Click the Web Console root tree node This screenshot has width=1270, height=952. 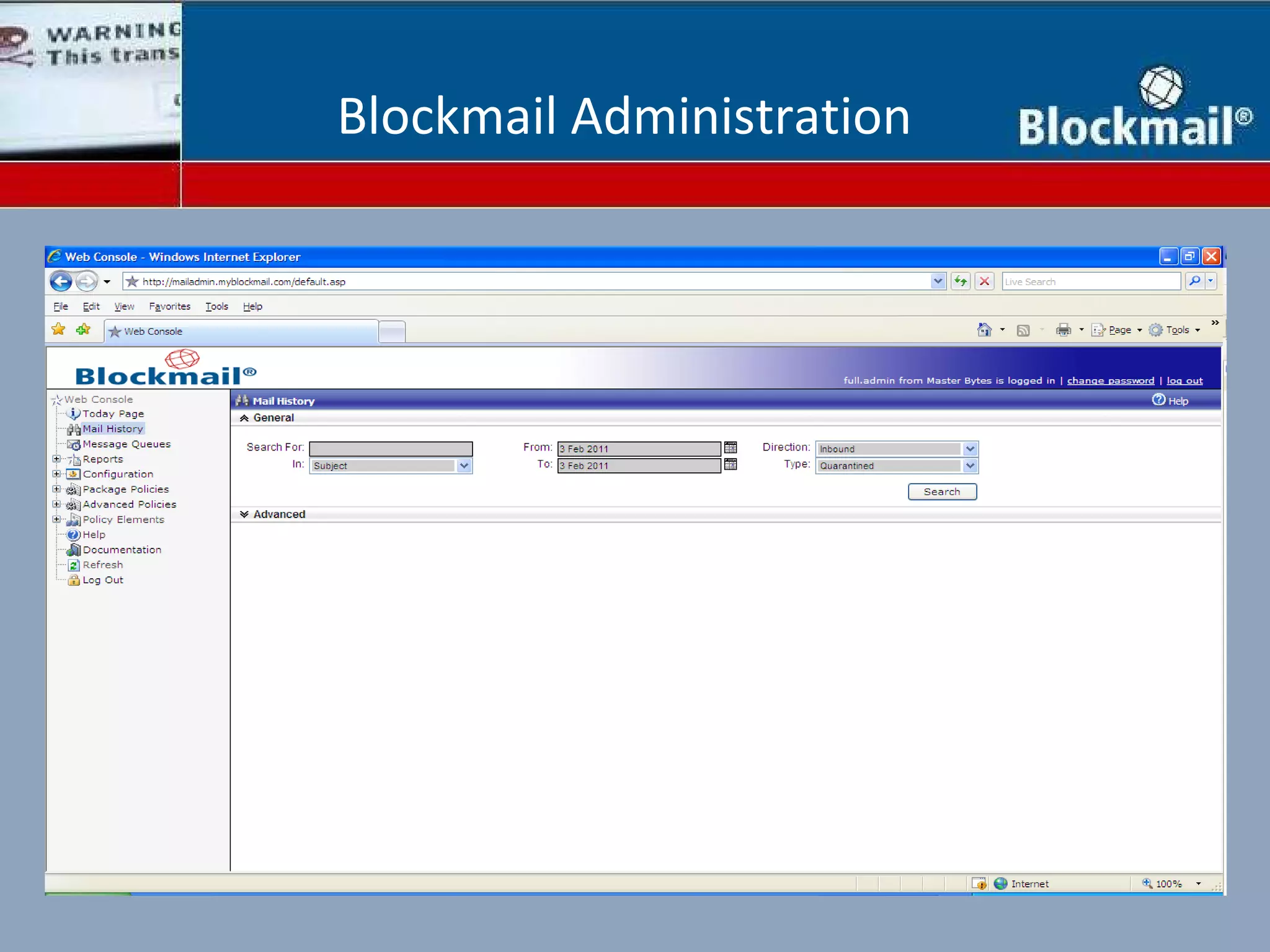(98, 399)
